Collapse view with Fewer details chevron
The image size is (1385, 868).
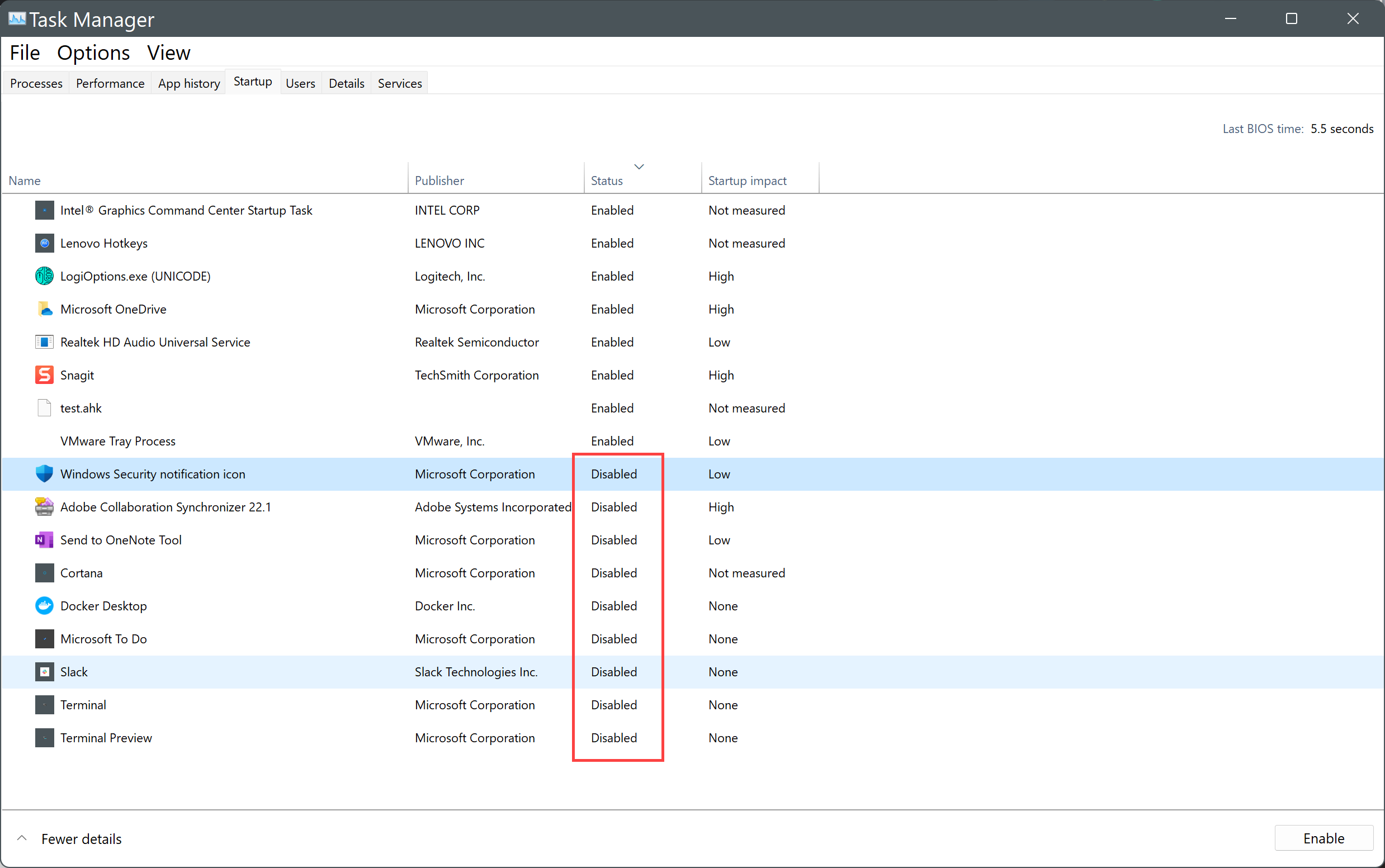pos(22,838)
